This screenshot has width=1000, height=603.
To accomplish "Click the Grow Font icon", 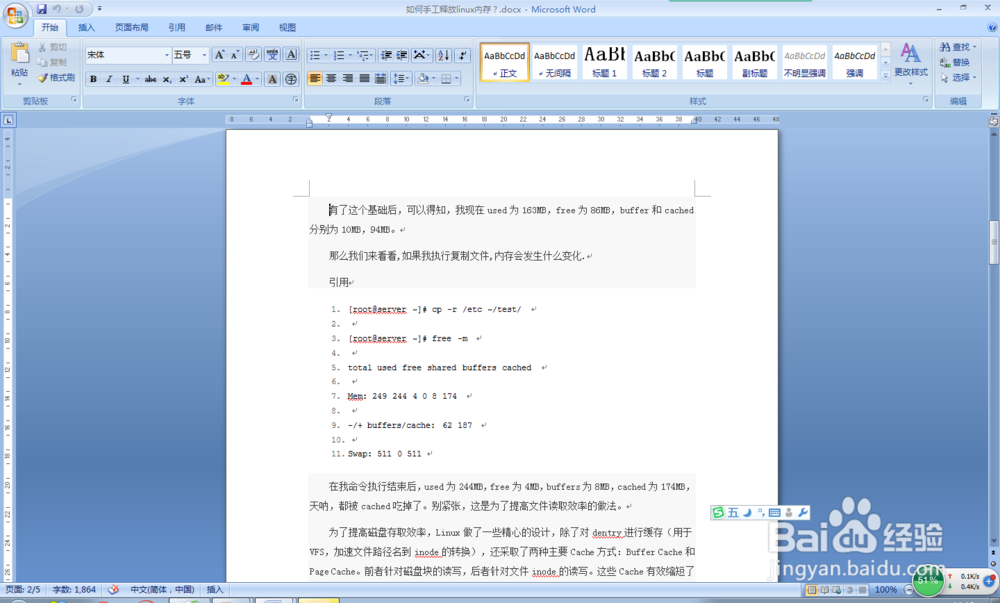I will pos(219,55).
